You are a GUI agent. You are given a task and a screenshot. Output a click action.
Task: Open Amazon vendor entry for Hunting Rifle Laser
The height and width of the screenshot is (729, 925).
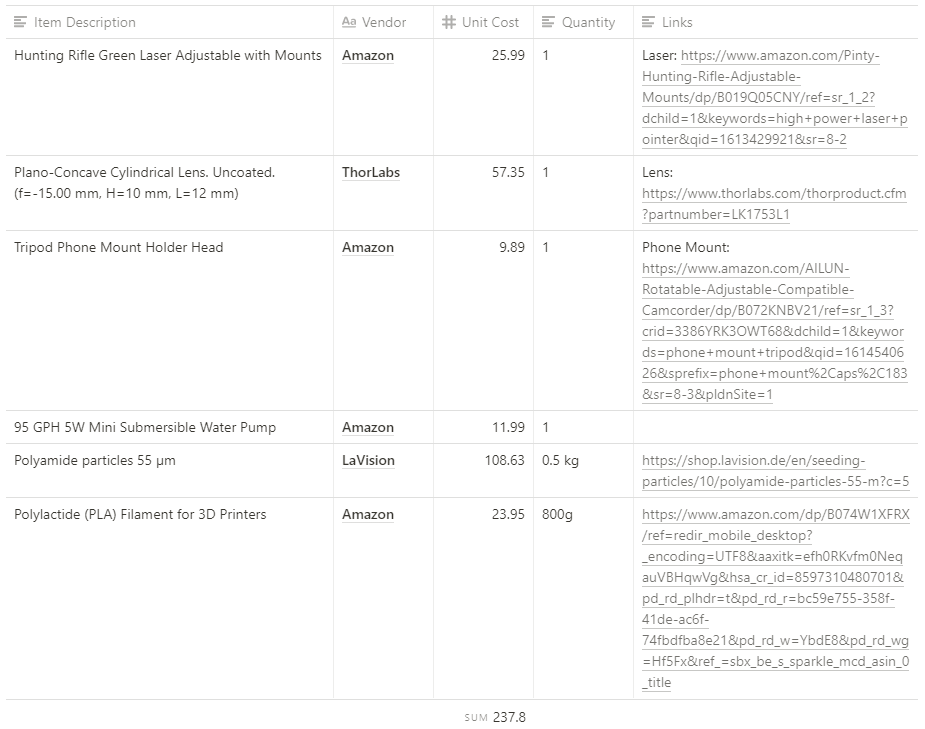368,56
